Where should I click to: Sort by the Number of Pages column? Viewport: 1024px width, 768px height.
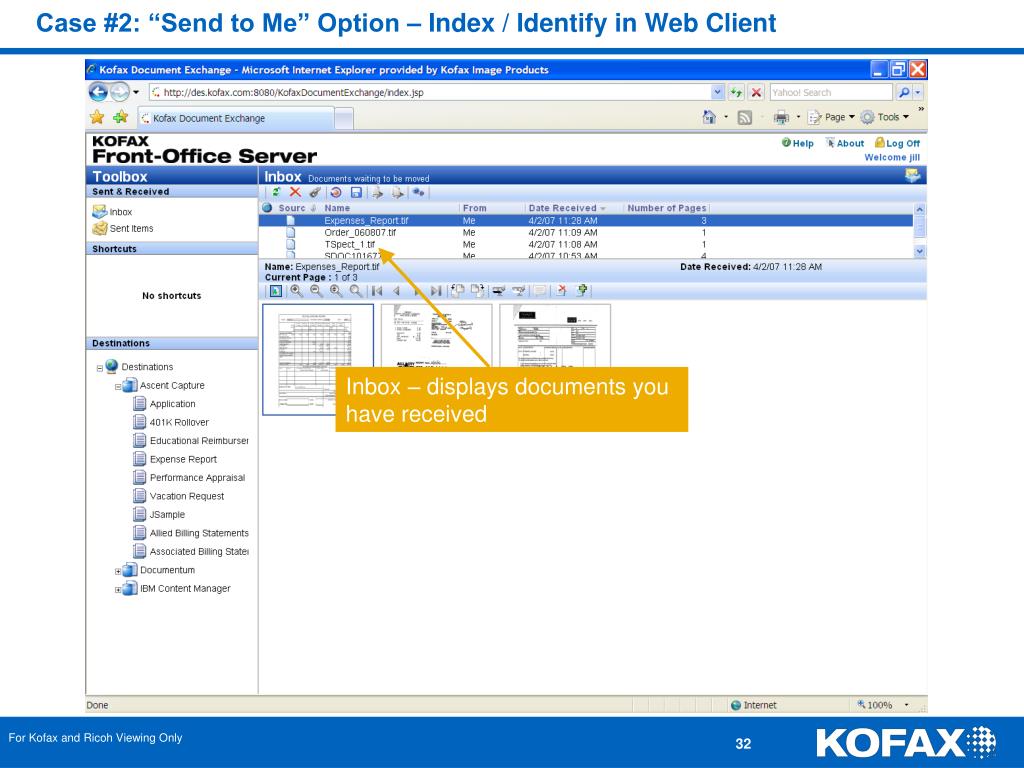point(667,208)
